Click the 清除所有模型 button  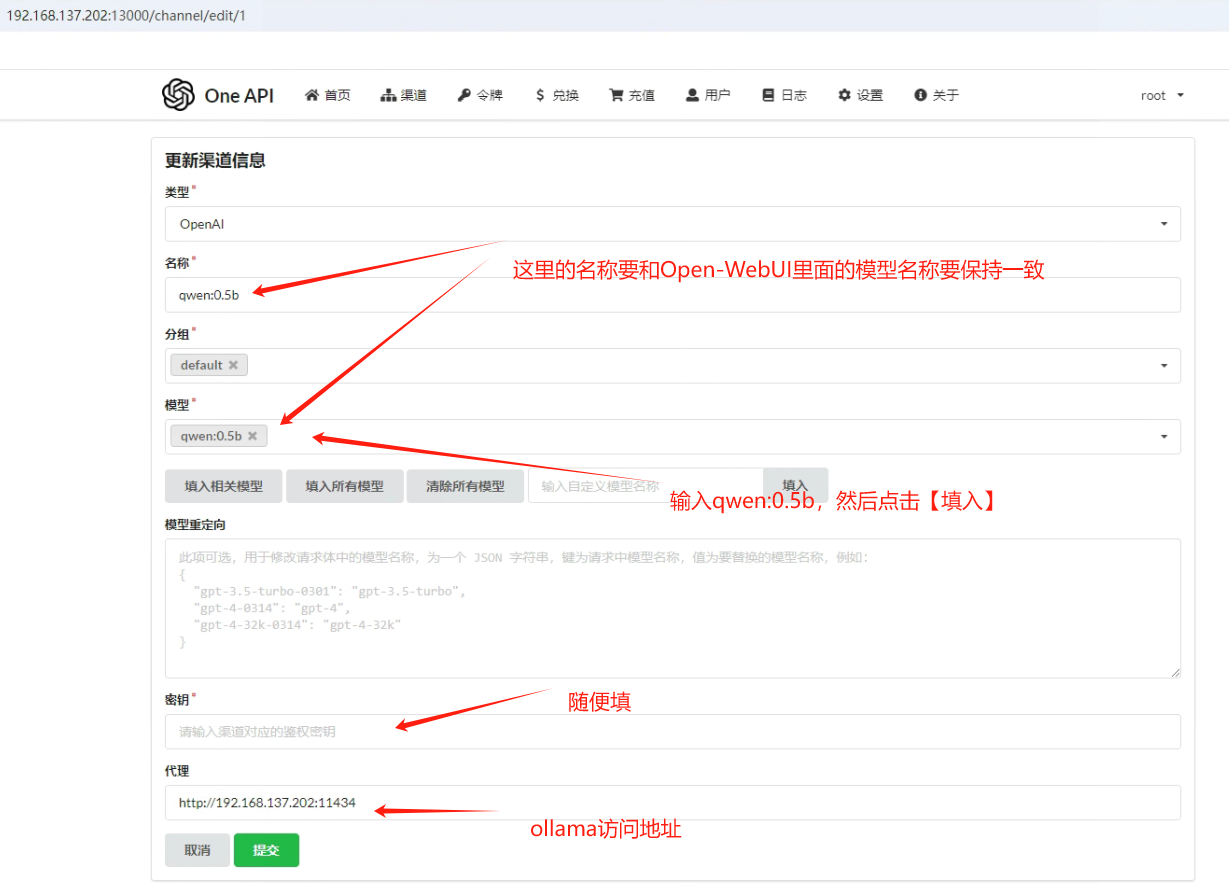pyautogui.click(x=465, y=486)
